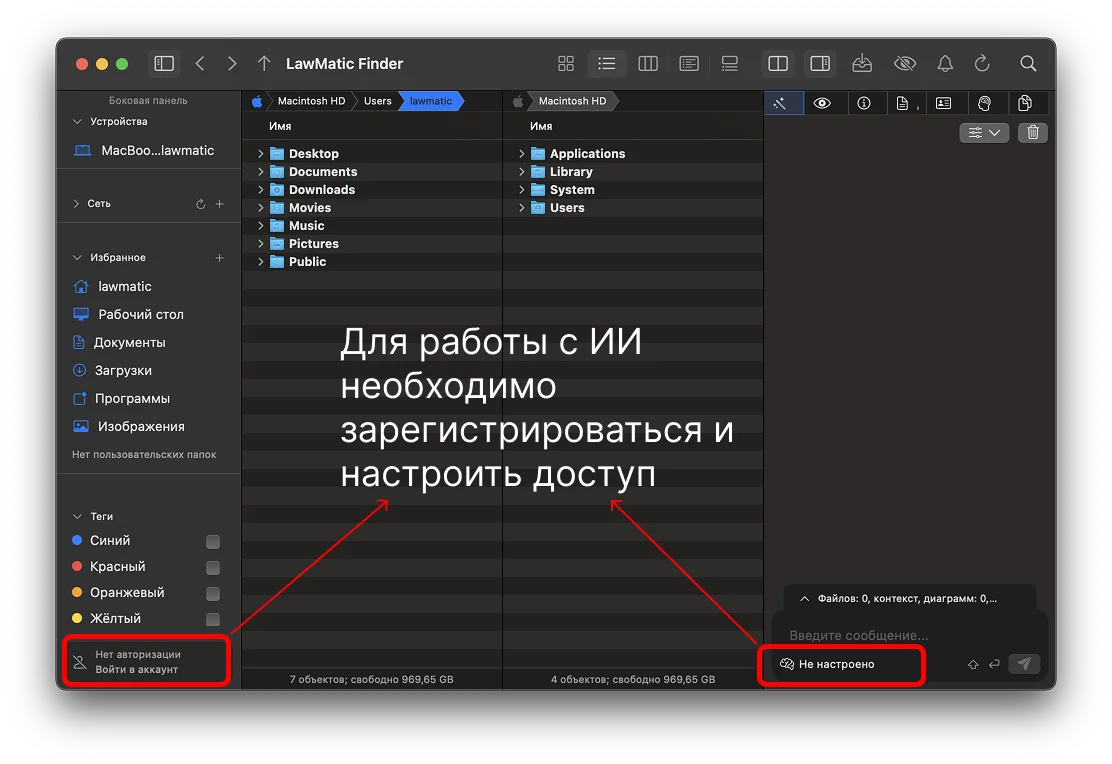
Task: Expand the Applications folder
Action: [x=521, y=154]
